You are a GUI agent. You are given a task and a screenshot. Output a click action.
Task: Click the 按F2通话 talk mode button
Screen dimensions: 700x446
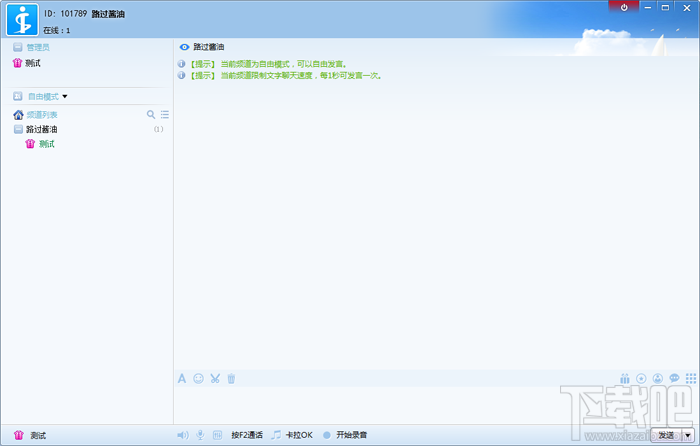[247, 435]
